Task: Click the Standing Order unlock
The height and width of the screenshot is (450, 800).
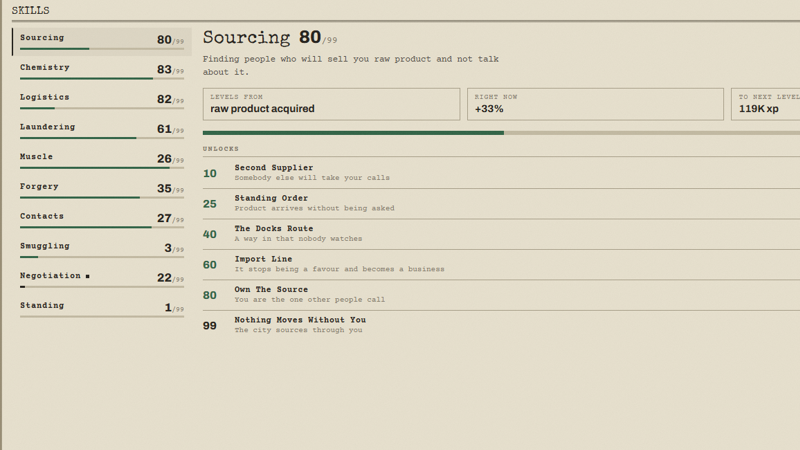Action: coord(501,203)
